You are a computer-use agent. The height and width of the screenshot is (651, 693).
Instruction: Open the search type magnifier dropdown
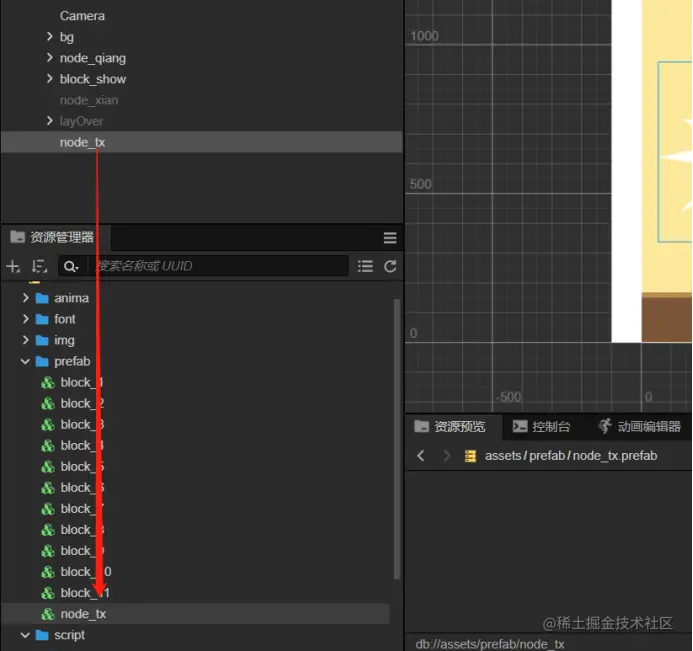pos(71,266)
